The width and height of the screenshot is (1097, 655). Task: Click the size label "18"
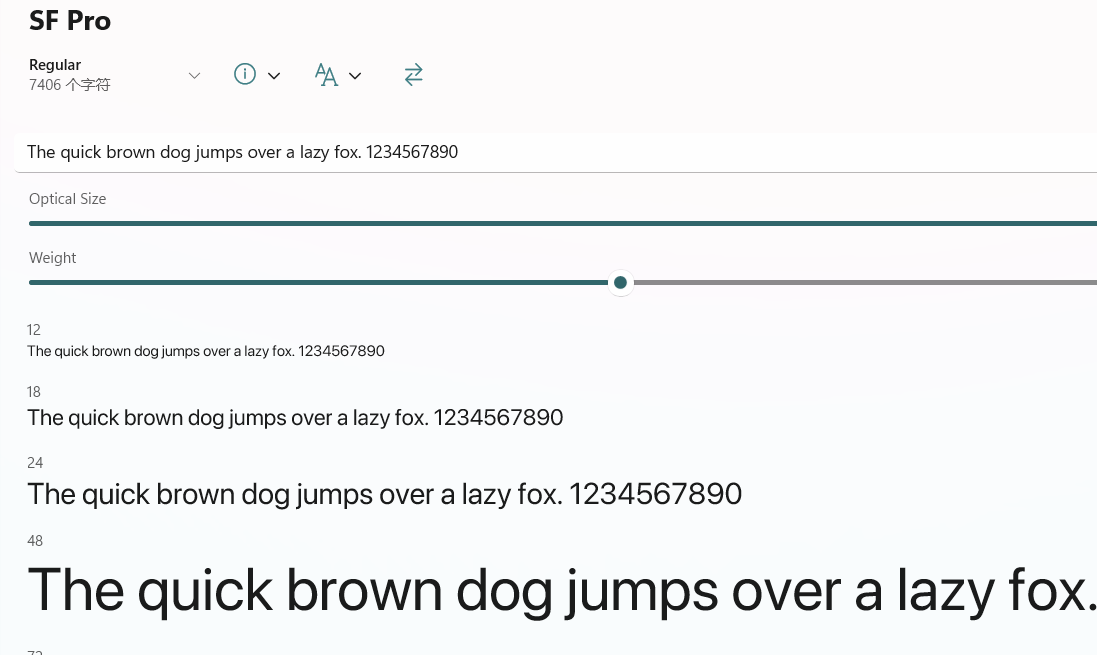coord(34,392)
